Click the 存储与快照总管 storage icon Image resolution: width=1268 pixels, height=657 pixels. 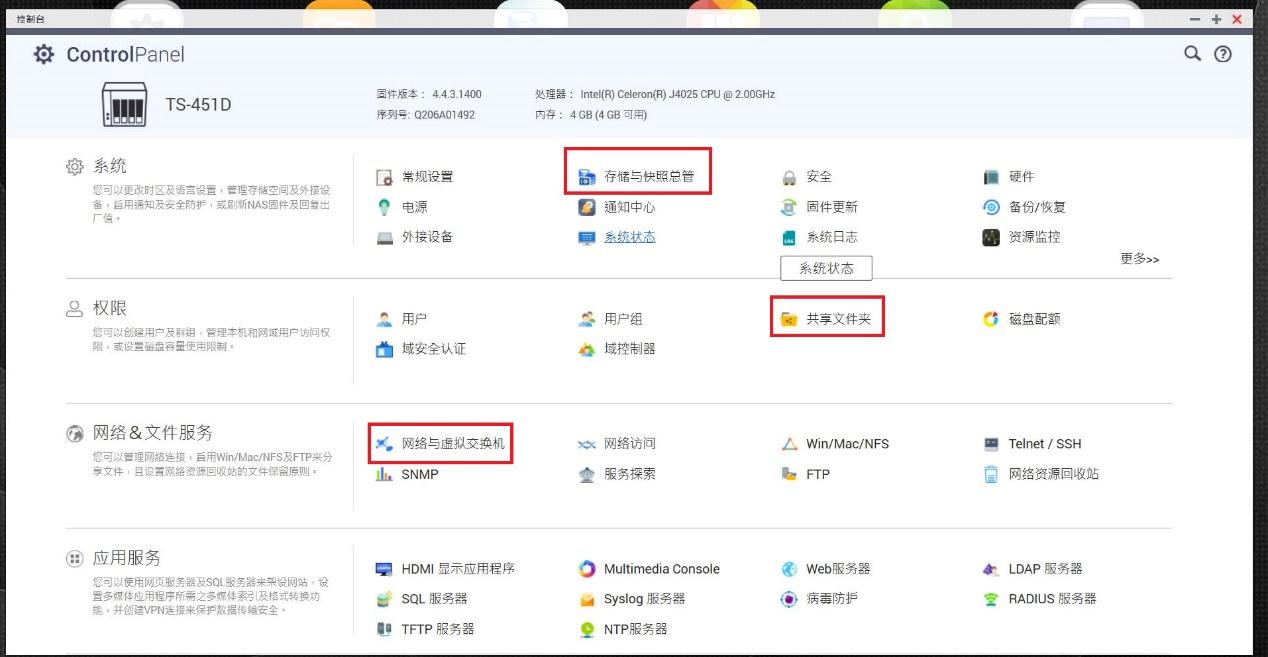[x=586, y=177]
